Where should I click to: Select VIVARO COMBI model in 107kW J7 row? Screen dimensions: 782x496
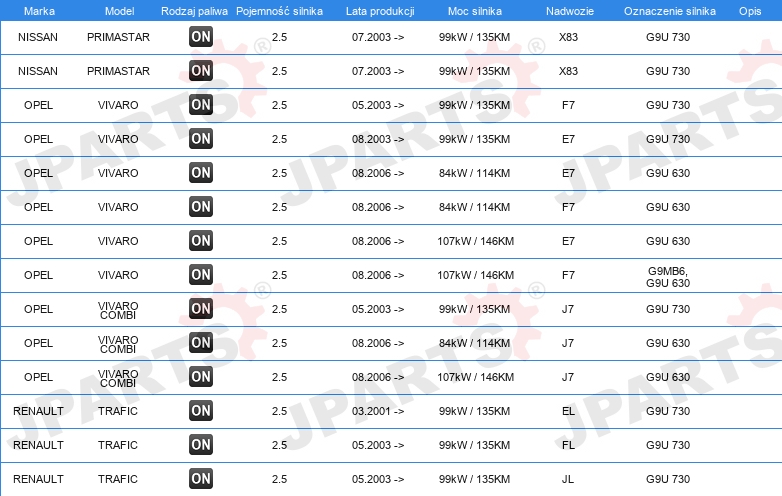pyautogui.click(x=118, y=378)
